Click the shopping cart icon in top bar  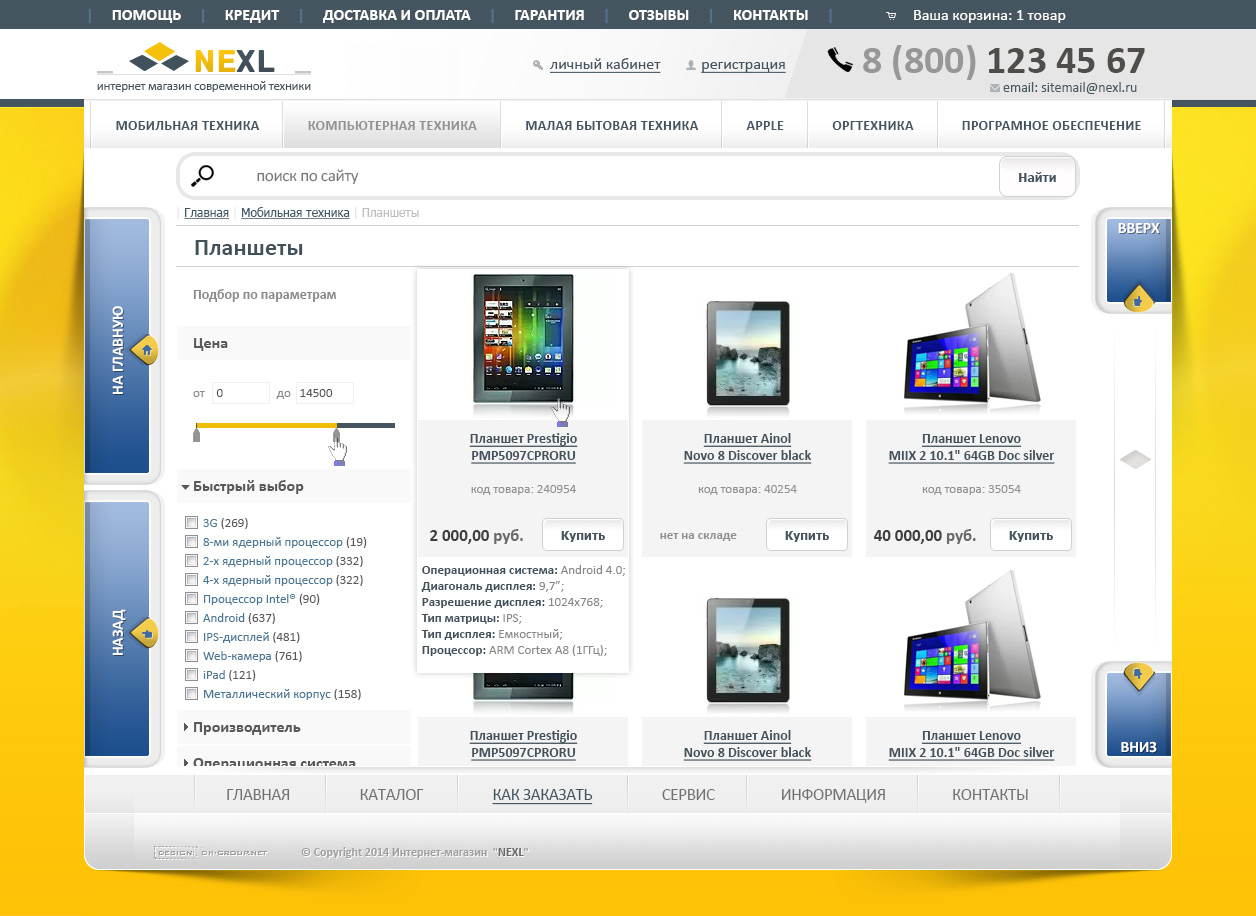tap(891, 16)
